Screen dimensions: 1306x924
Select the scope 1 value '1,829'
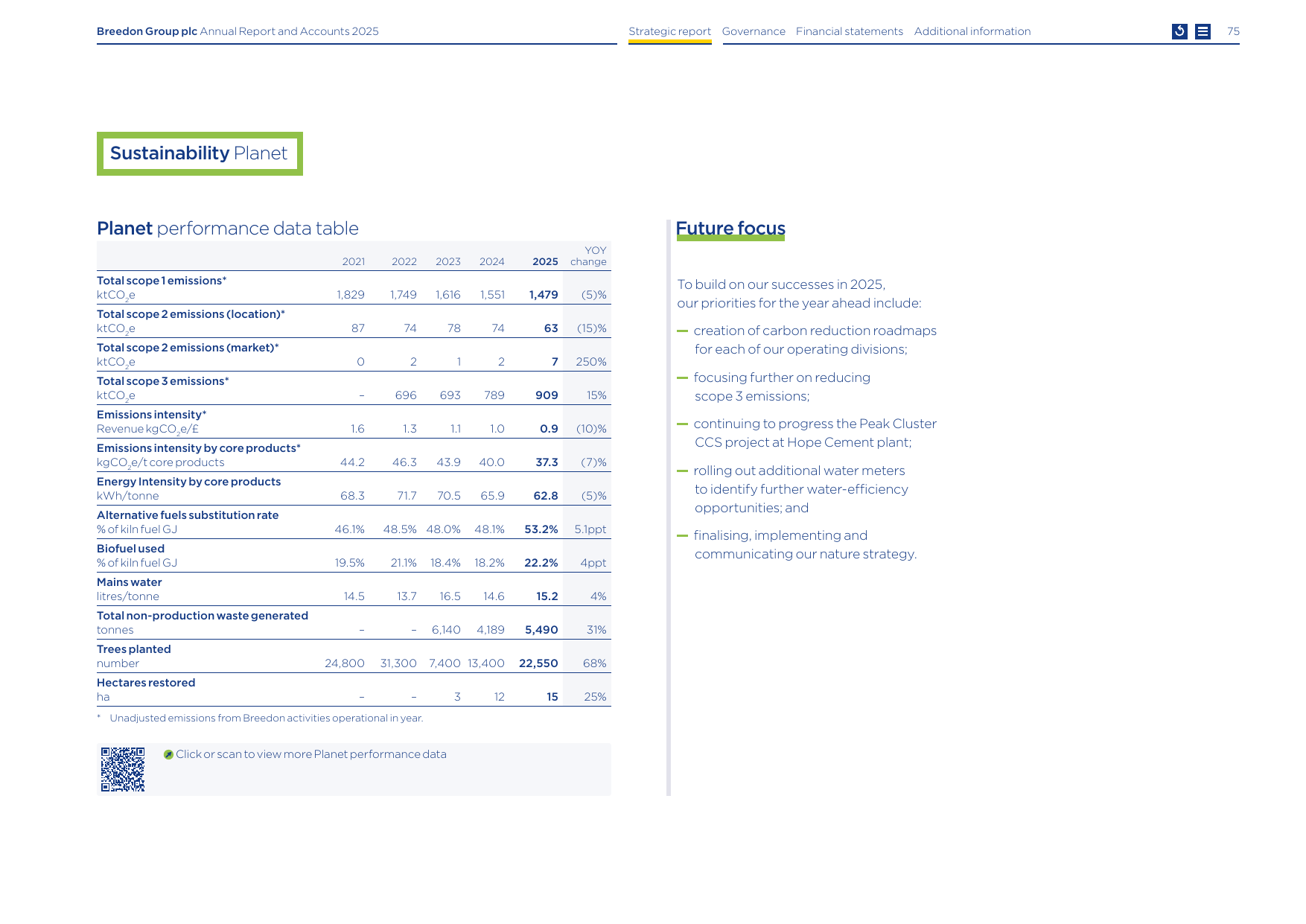tap(351, 295)
